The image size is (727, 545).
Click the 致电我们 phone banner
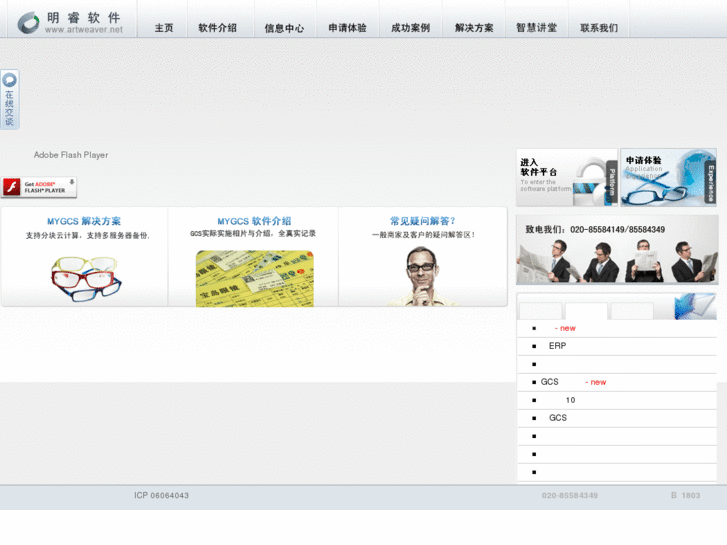[617, 250]
